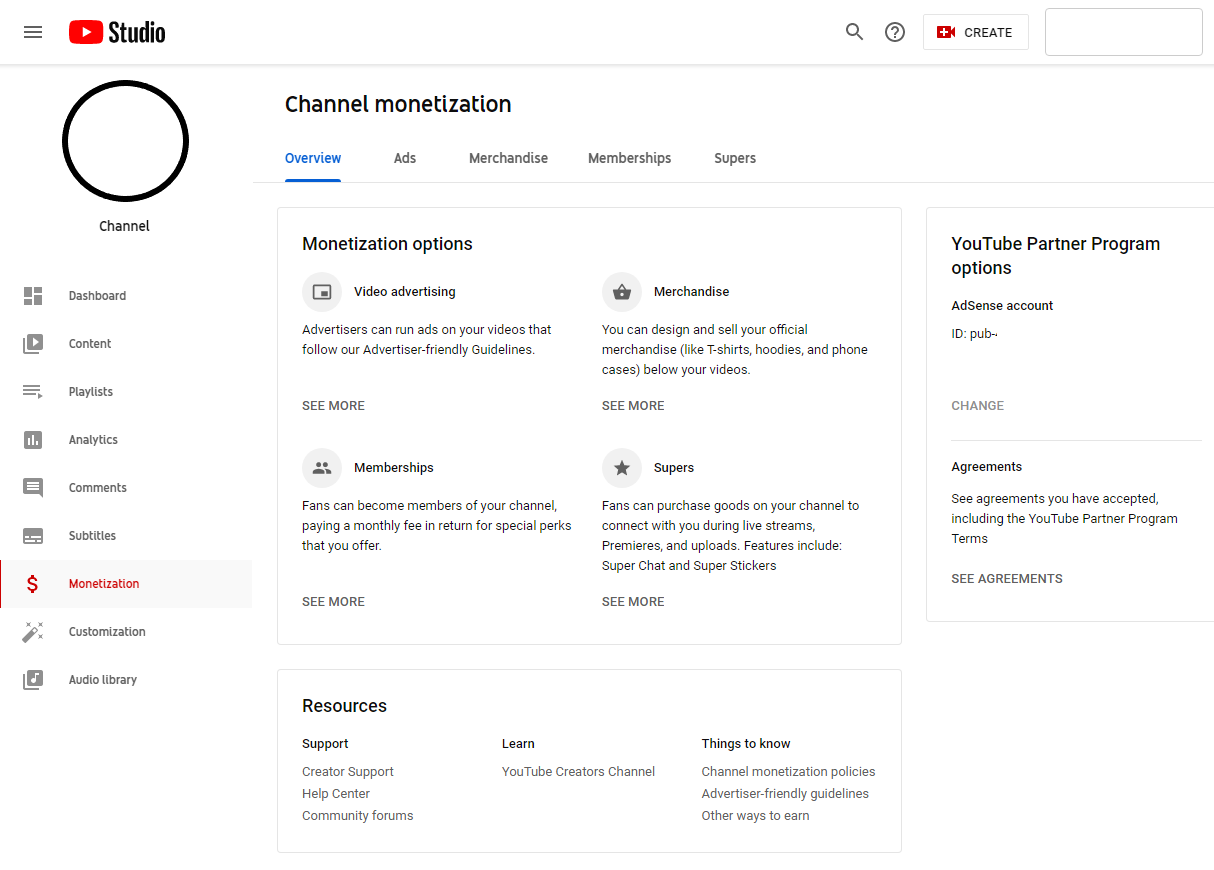Click the Memberships people icon

(x=322, y=468)
